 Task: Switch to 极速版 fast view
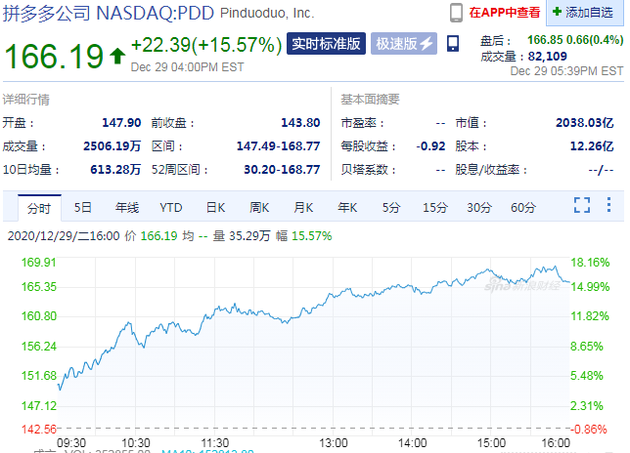[x=404, y=43]
